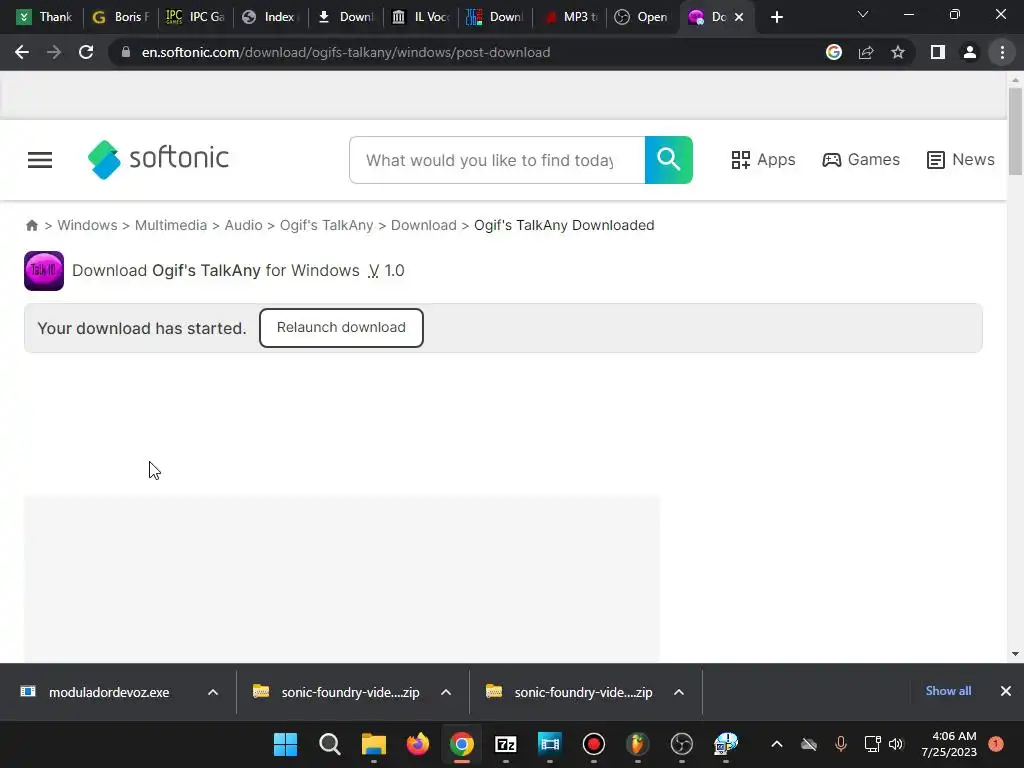1024x768 pixels.
Task: Open the Windows Start menu
Action: point(285,744)
